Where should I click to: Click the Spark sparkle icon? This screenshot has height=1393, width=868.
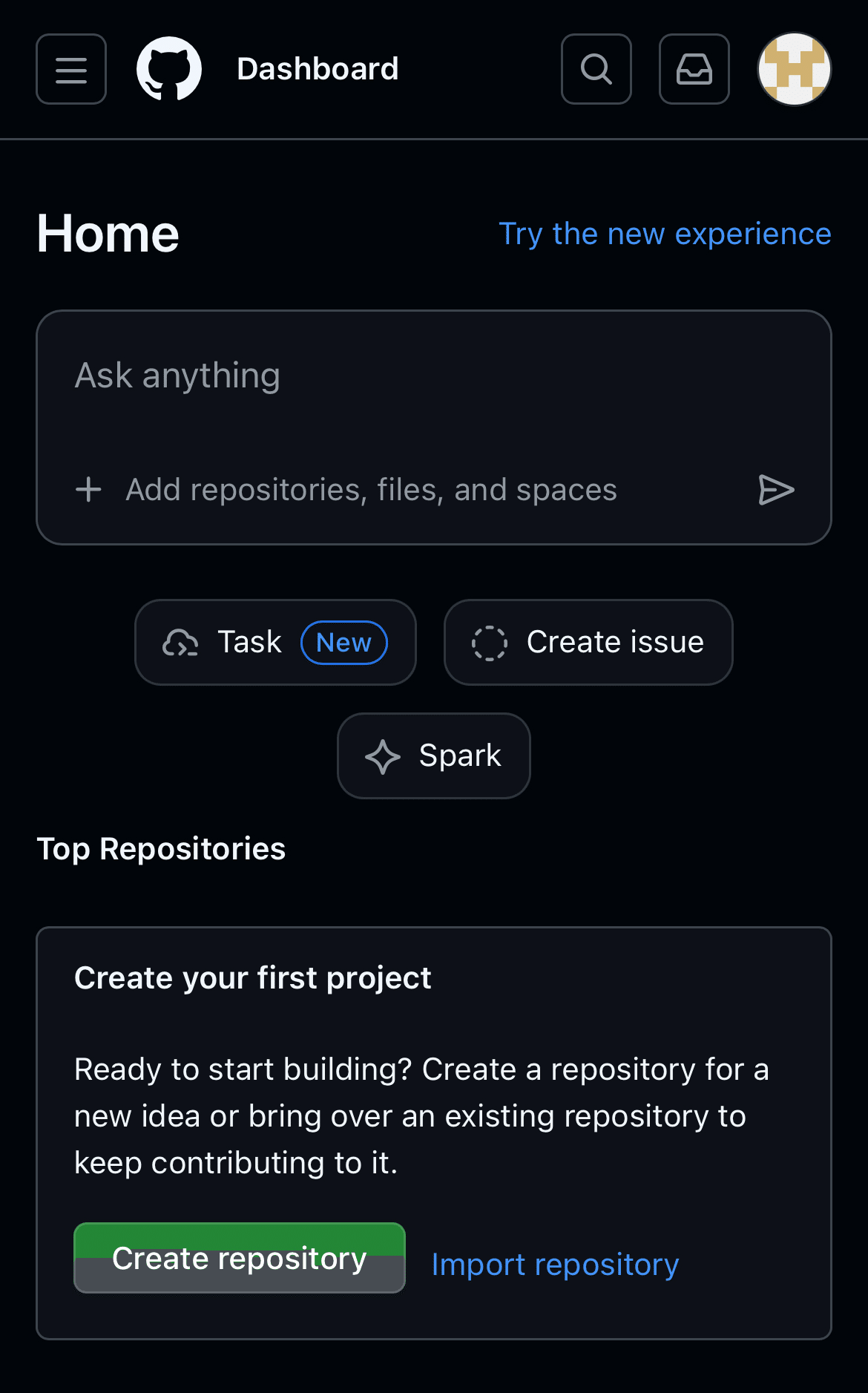pos(383,756)
